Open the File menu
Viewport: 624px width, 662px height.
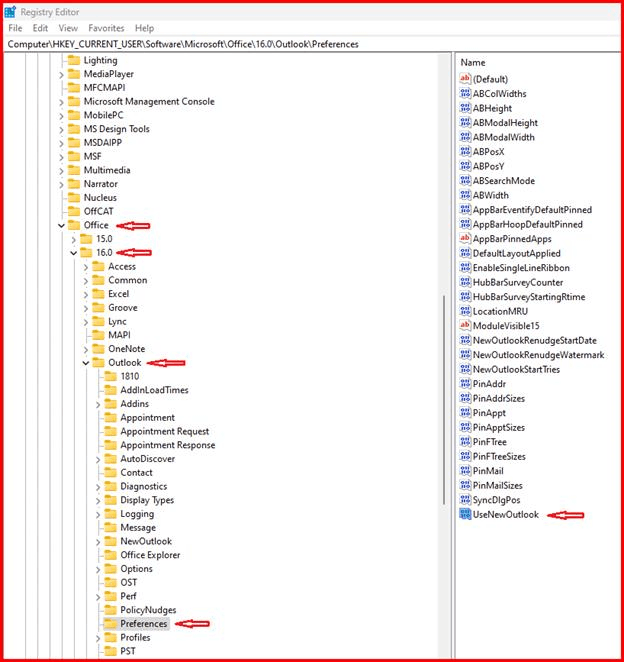click(15, 28)
